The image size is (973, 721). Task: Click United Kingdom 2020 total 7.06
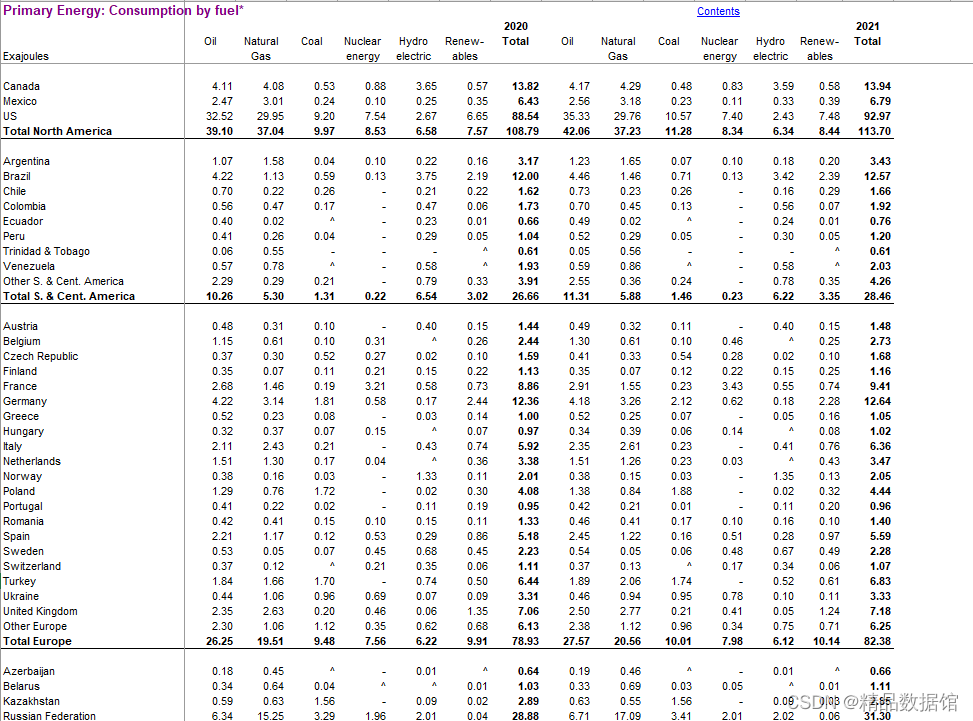529,611
